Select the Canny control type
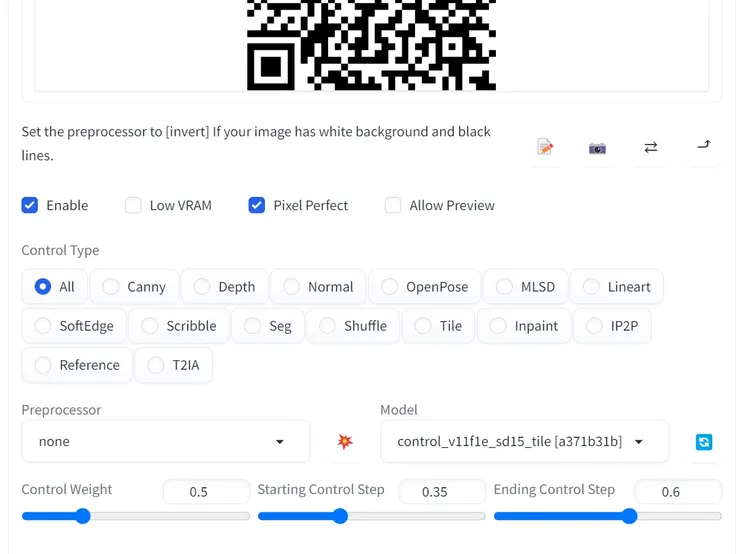This screenshot has width=740, height=554. coord(134,286)
